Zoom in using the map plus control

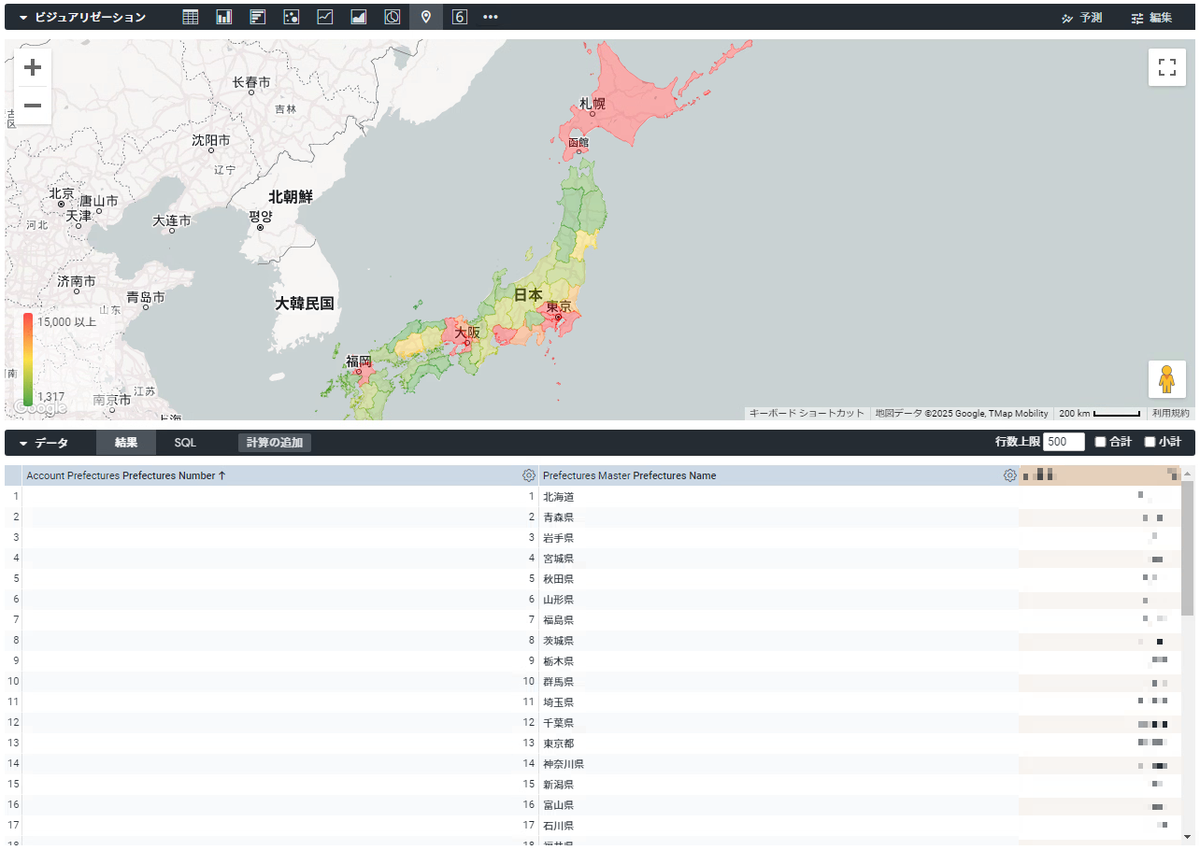(32, 67)
